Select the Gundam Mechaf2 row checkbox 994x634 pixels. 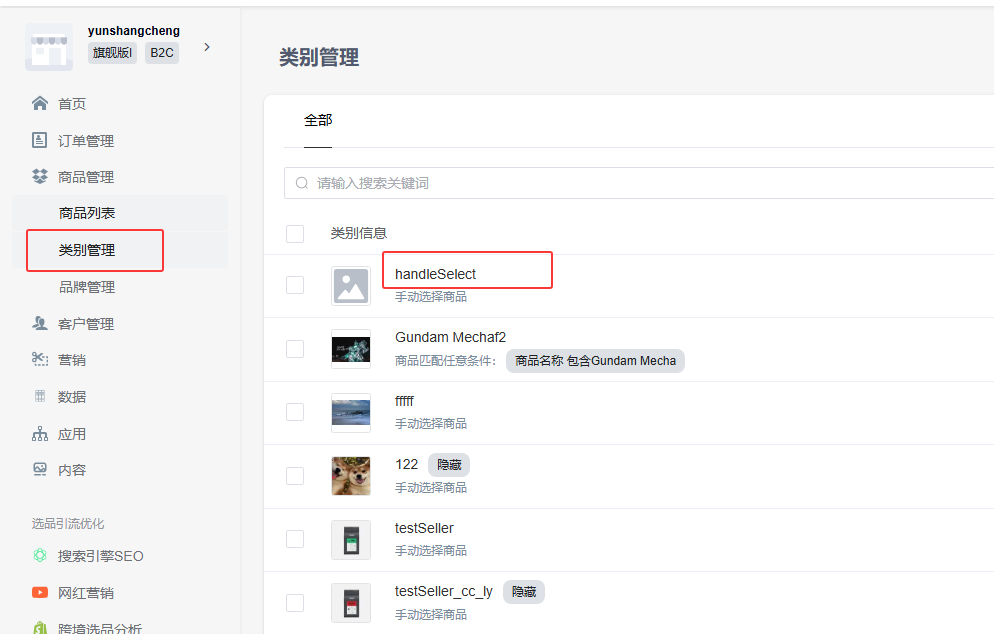click(x=295, y=349)
